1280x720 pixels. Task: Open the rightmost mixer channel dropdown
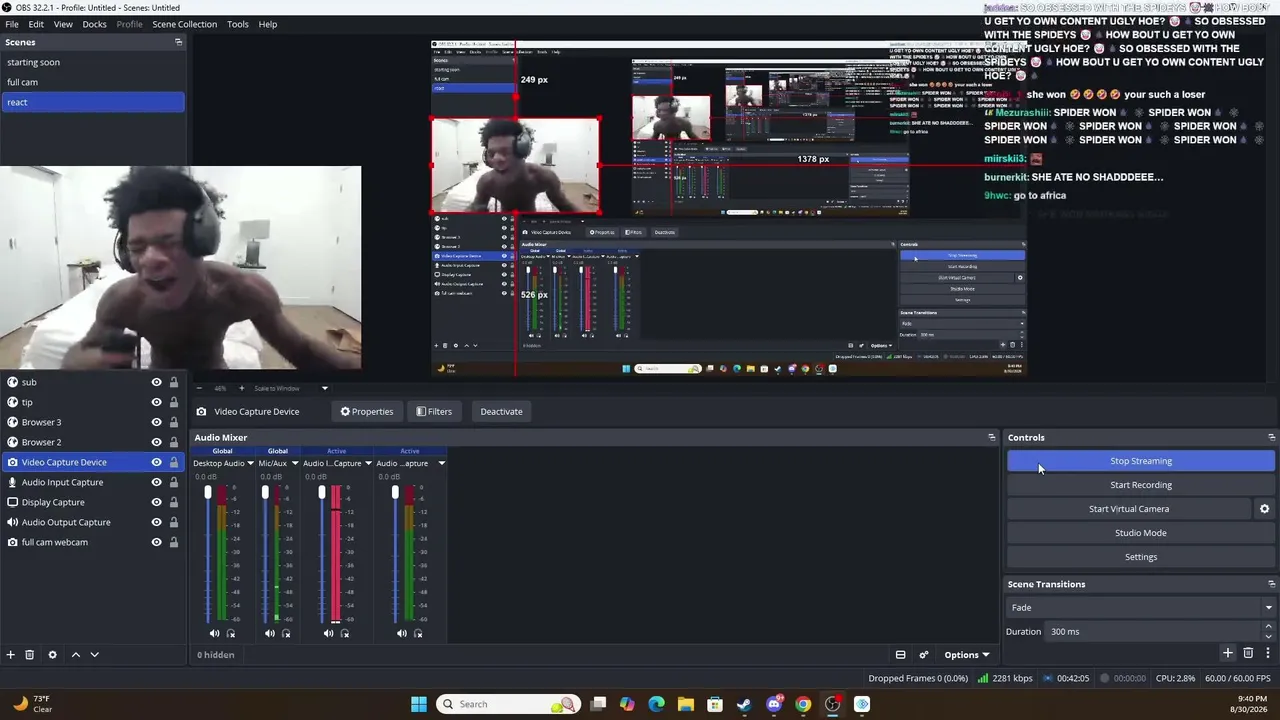tap(441, 464)
